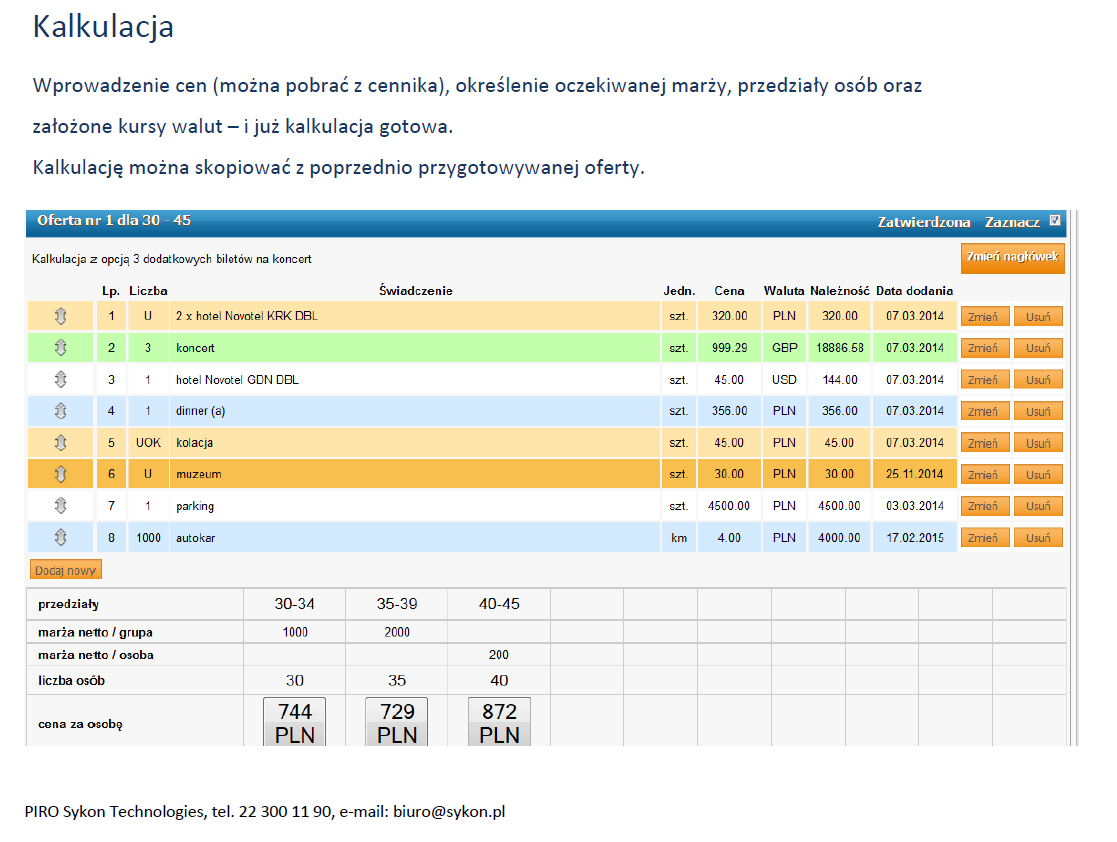Click the Data dodania column header
1117x842 pixels.
(x=914, y=291)
